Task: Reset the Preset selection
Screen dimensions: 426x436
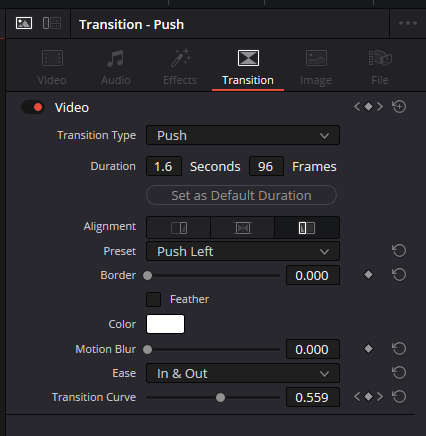Action: pos(399,251)
